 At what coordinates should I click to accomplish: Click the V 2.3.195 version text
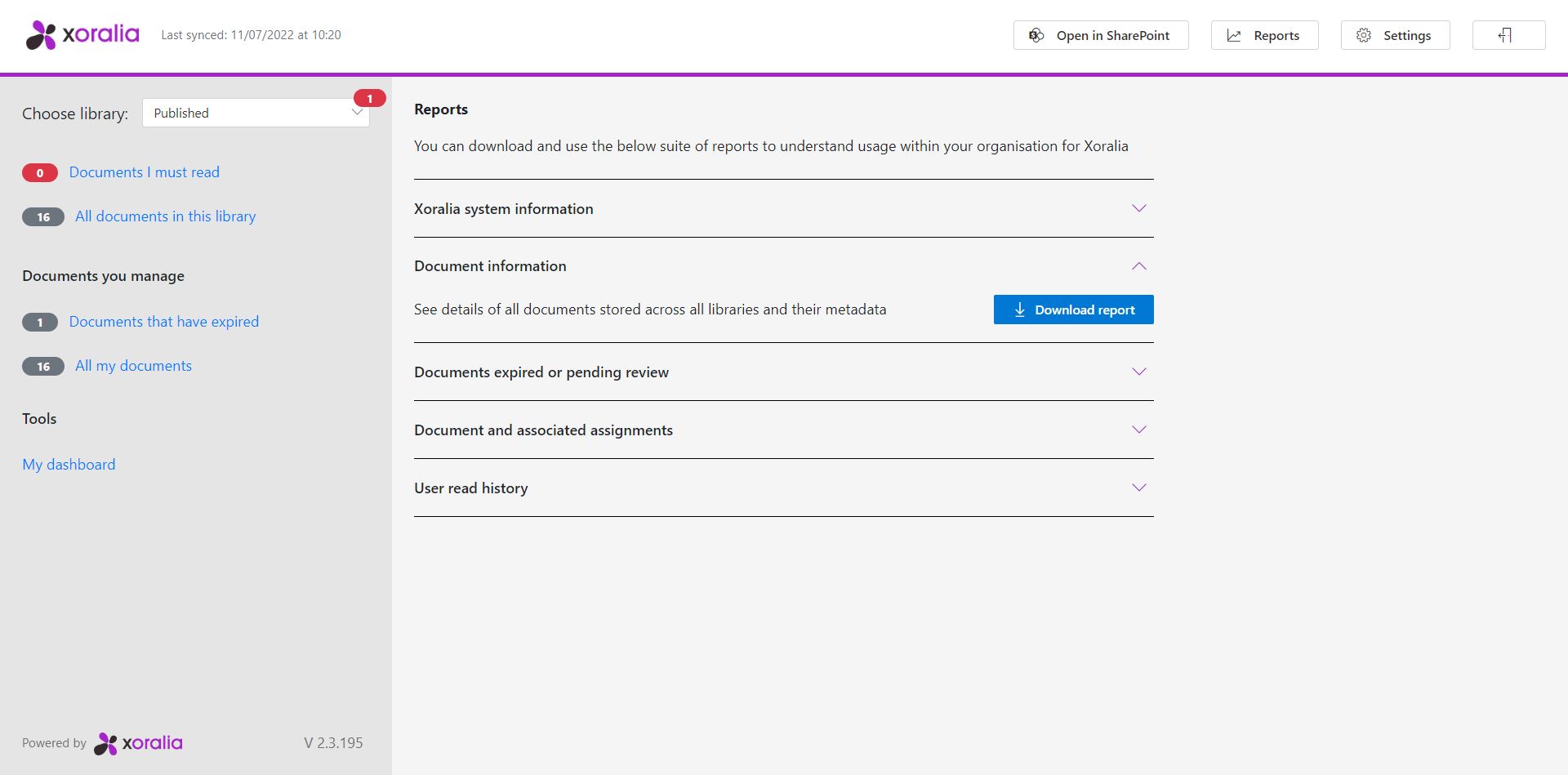tap(333, 743)
